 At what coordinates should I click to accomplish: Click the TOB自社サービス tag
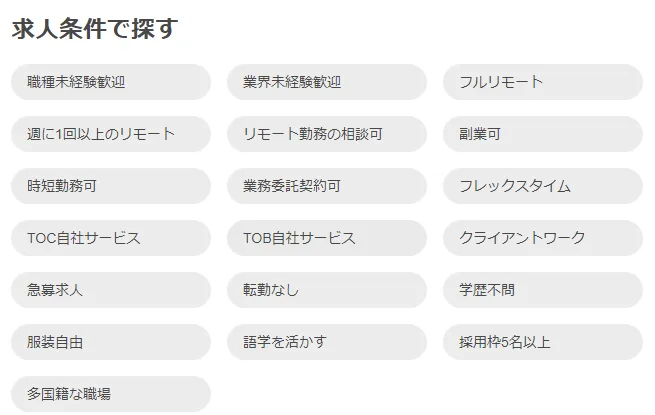327,238
